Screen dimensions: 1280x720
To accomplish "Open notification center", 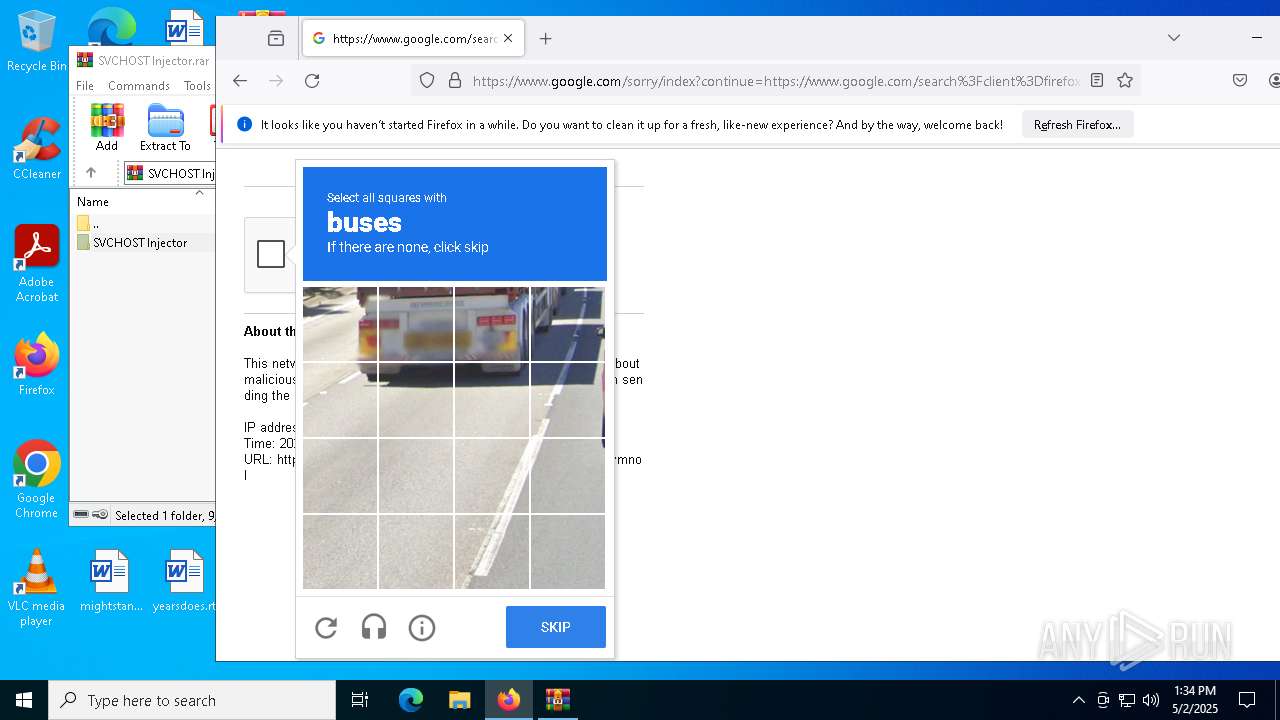I will pos(1247,700).
